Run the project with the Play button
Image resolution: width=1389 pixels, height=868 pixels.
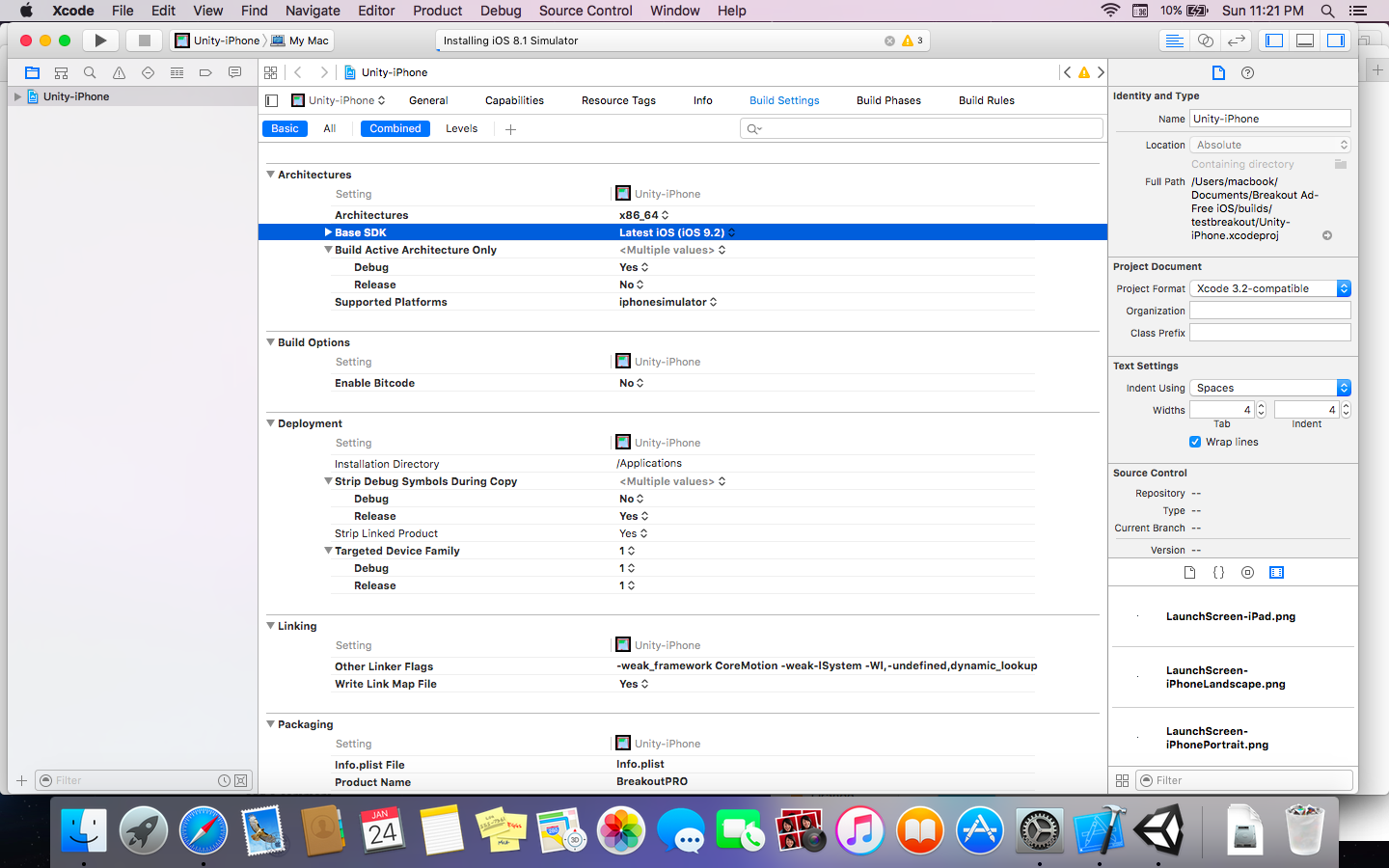click(x=100, y=41)
